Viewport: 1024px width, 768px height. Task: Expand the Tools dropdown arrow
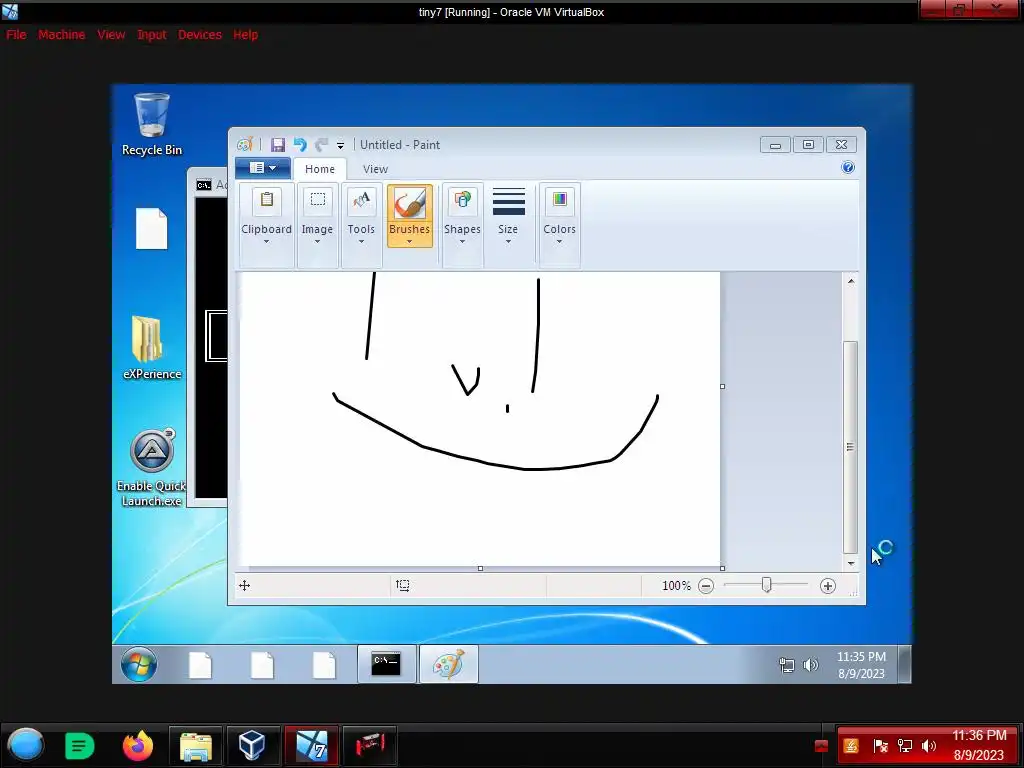point(361,242)
